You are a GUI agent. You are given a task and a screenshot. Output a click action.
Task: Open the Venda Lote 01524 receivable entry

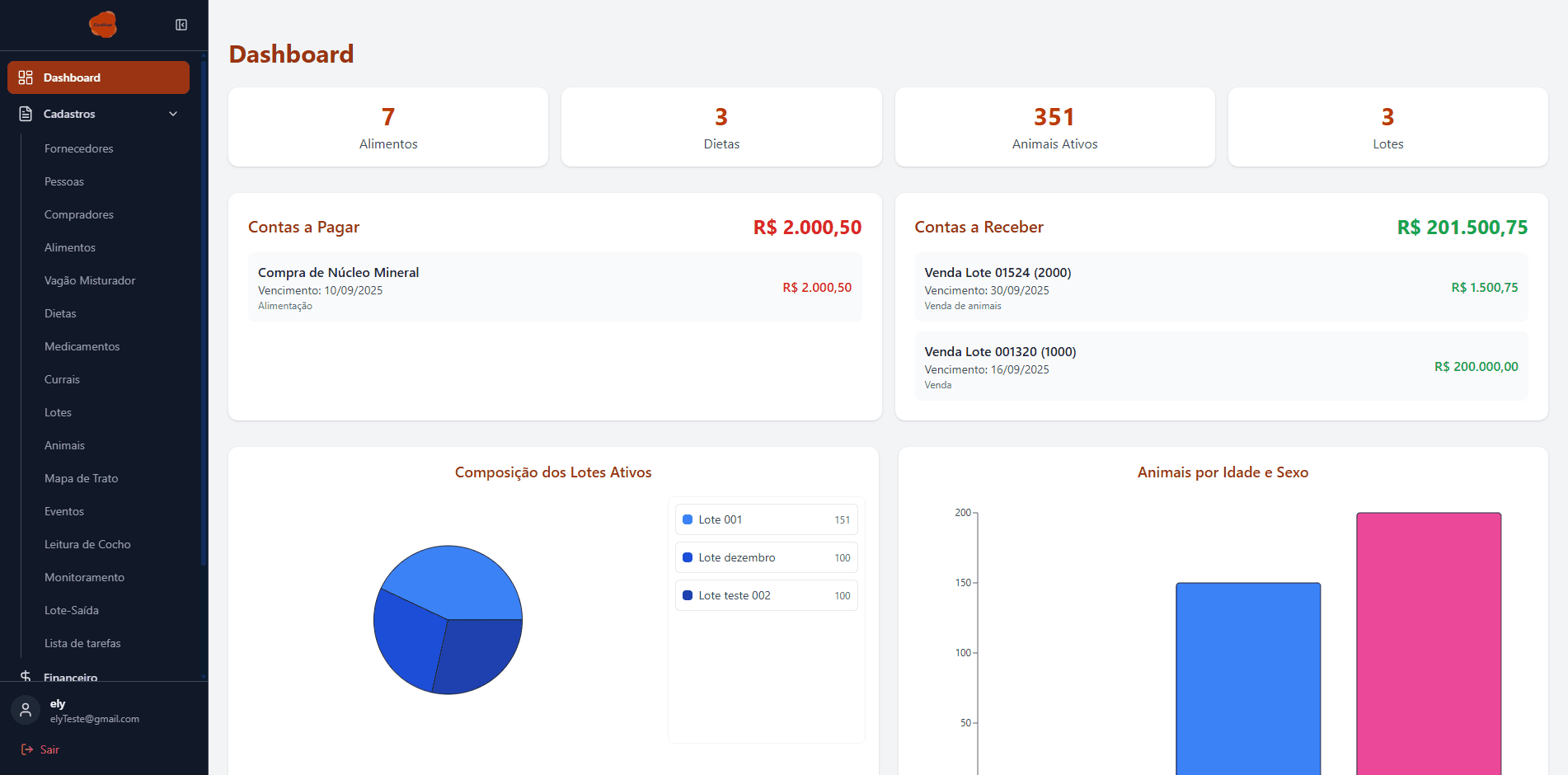point(1222,287)
